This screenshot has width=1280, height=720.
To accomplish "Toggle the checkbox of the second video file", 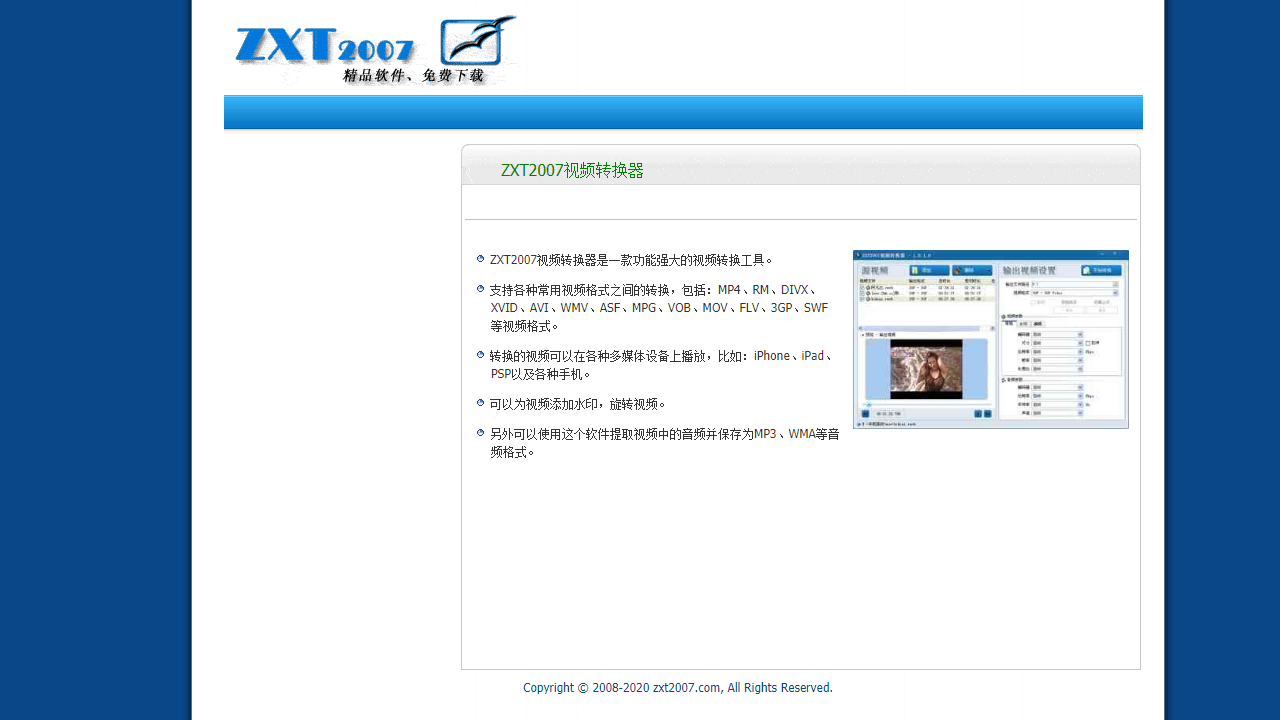I will click(x=861, y=294).
